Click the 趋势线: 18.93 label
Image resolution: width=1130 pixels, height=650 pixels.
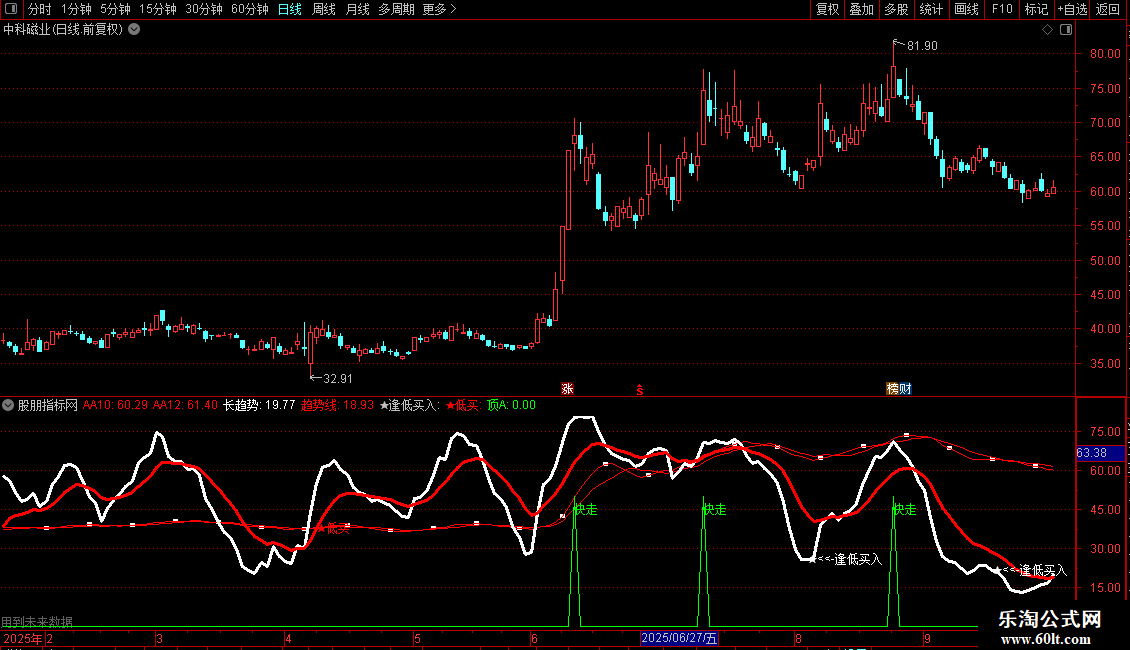(x=337, y=405)
